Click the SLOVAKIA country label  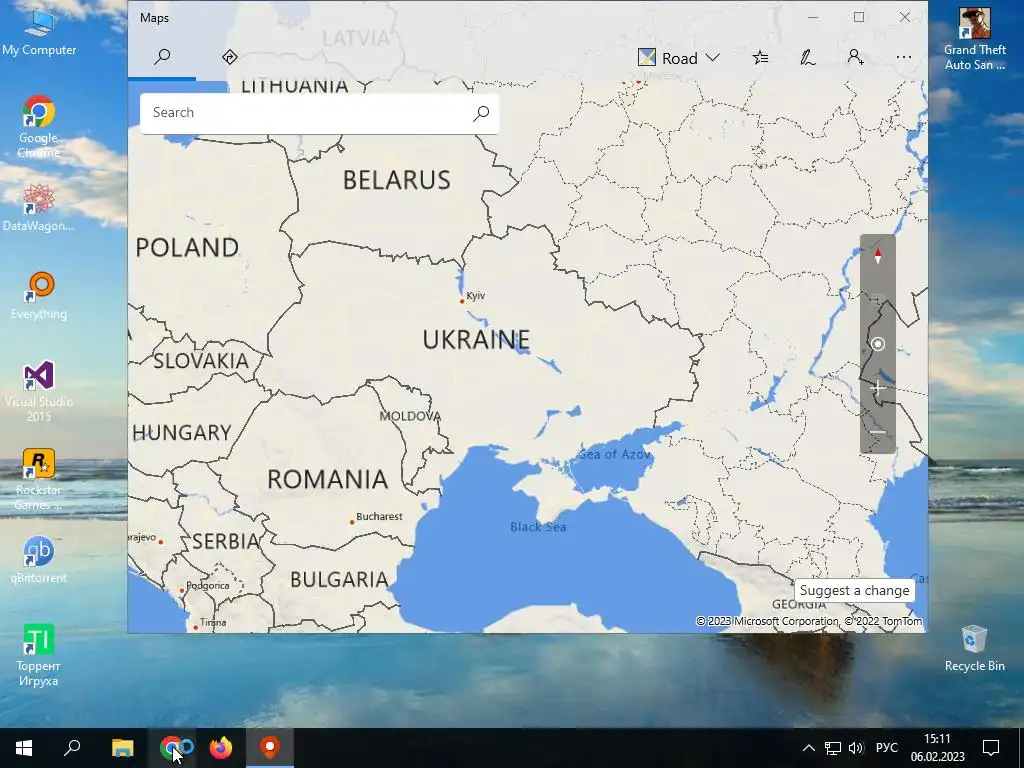[201, 360]
